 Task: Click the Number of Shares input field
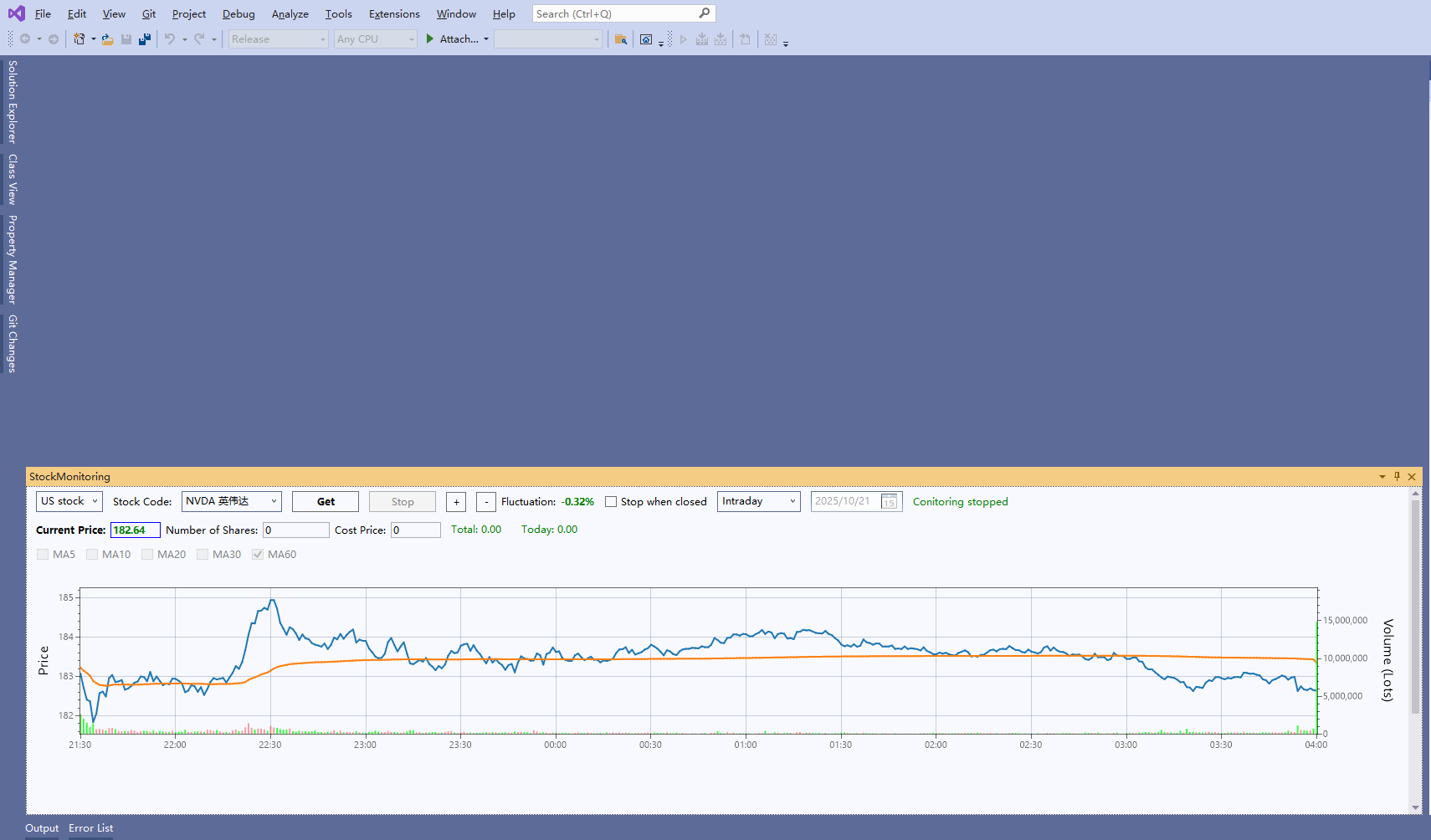pos(296,530)
